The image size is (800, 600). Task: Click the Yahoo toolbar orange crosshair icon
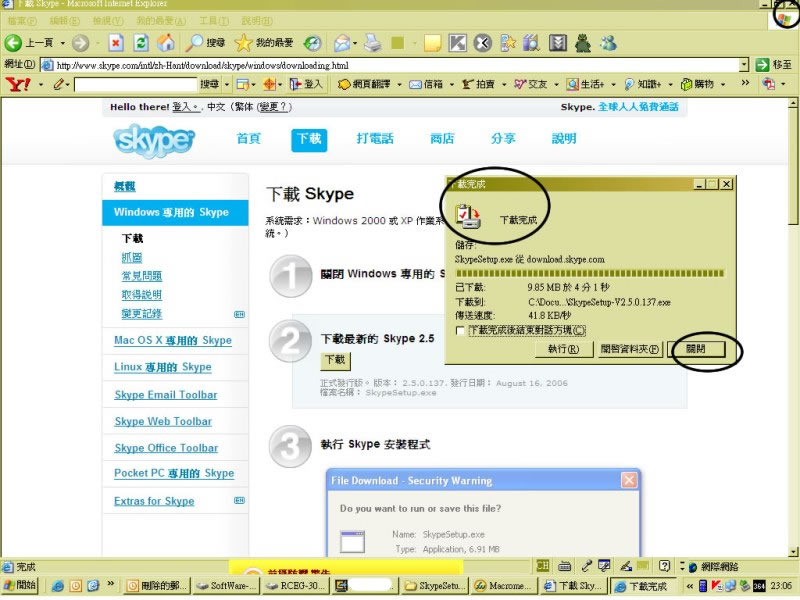269,84
